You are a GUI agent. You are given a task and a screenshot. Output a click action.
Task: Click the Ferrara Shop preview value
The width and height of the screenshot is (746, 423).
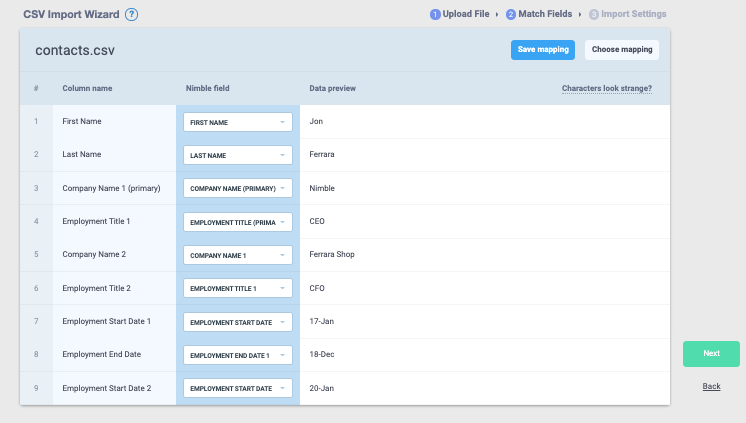click(332, 254)
